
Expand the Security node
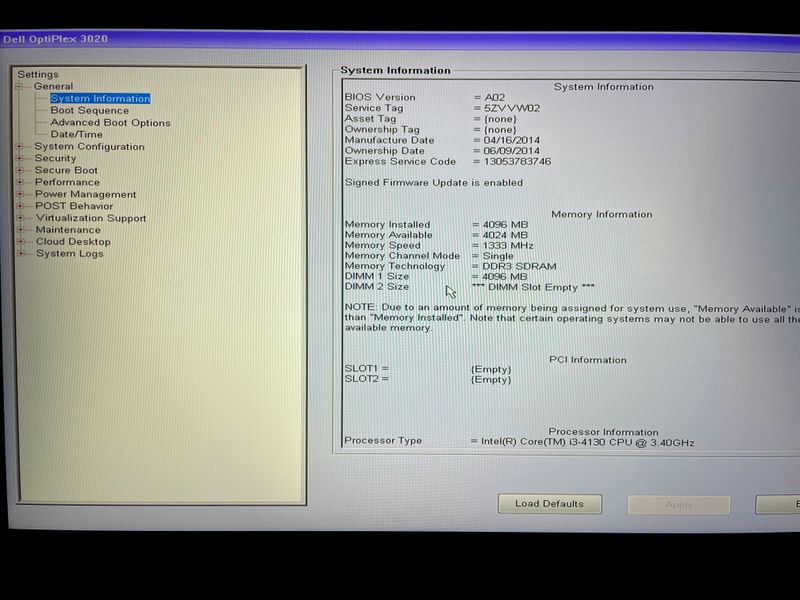[x=20, y=158]
